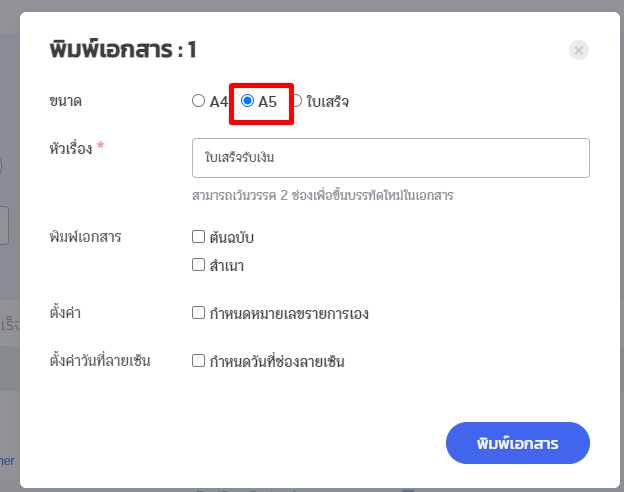The width and height of the screenshot is (624, 492).
Task: Tick the สำเนา checkbox
Action: click(x=199, y=265)
